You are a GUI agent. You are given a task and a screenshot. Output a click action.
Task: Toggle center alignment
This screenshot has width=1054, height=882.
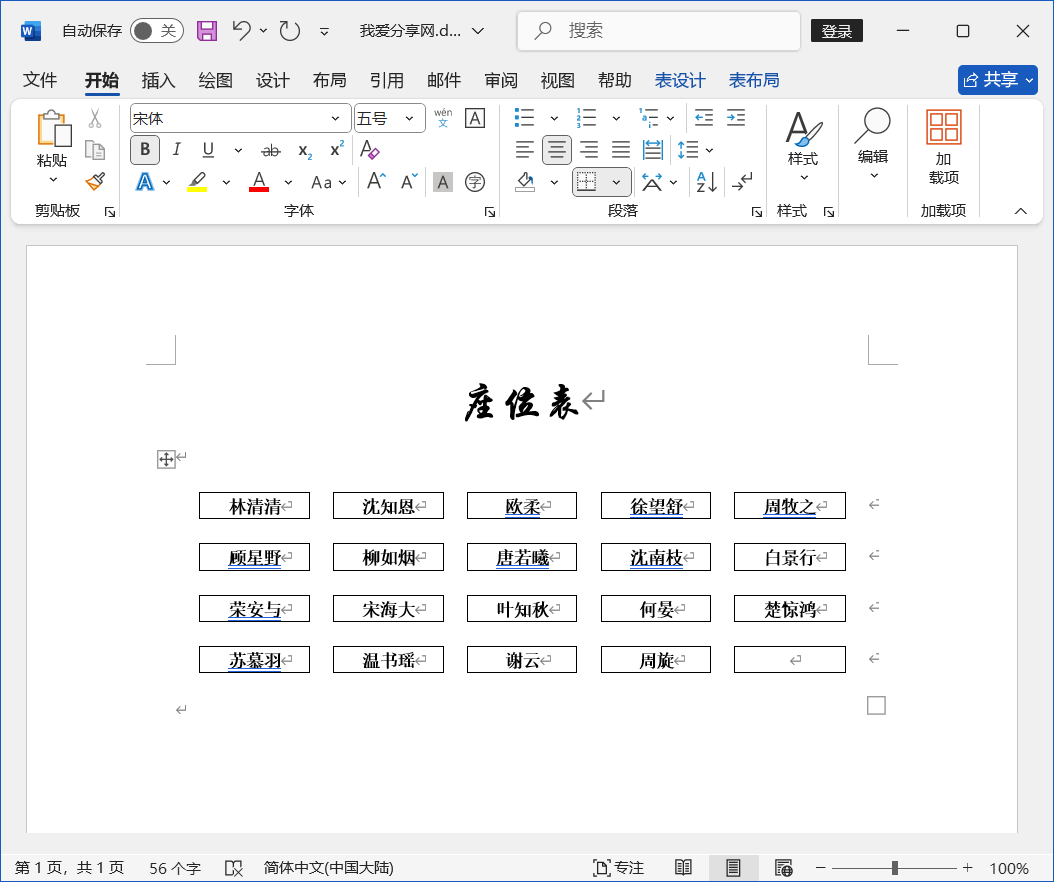click(x=557, y=149)
